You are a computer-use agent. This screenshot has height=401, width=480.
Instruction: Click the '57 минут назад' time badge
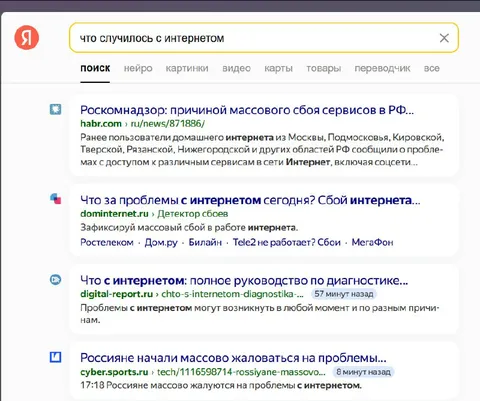point(344,294)
